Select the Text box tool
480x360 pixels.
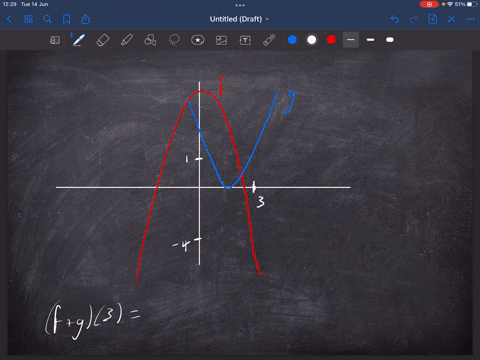coord(245,40)
